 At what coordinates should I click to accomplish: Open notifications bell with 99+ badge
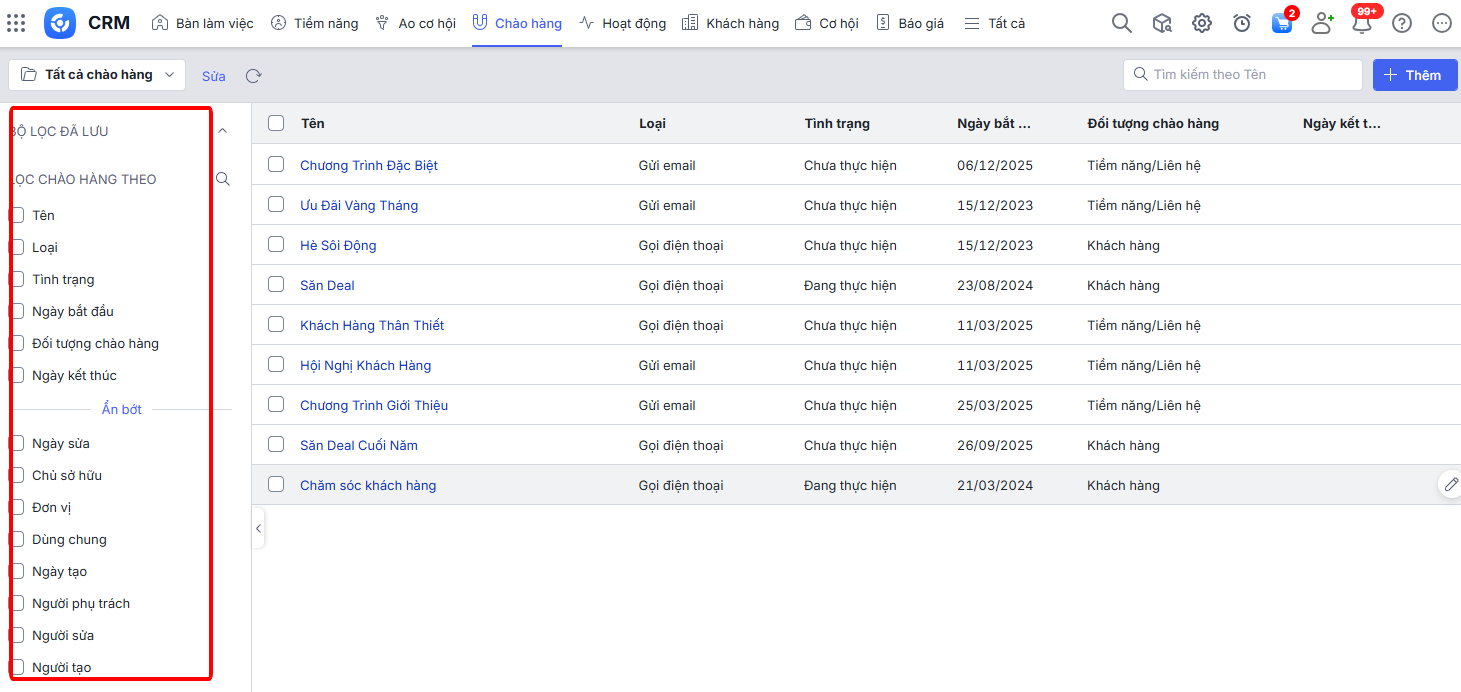tap(1361, 23)
